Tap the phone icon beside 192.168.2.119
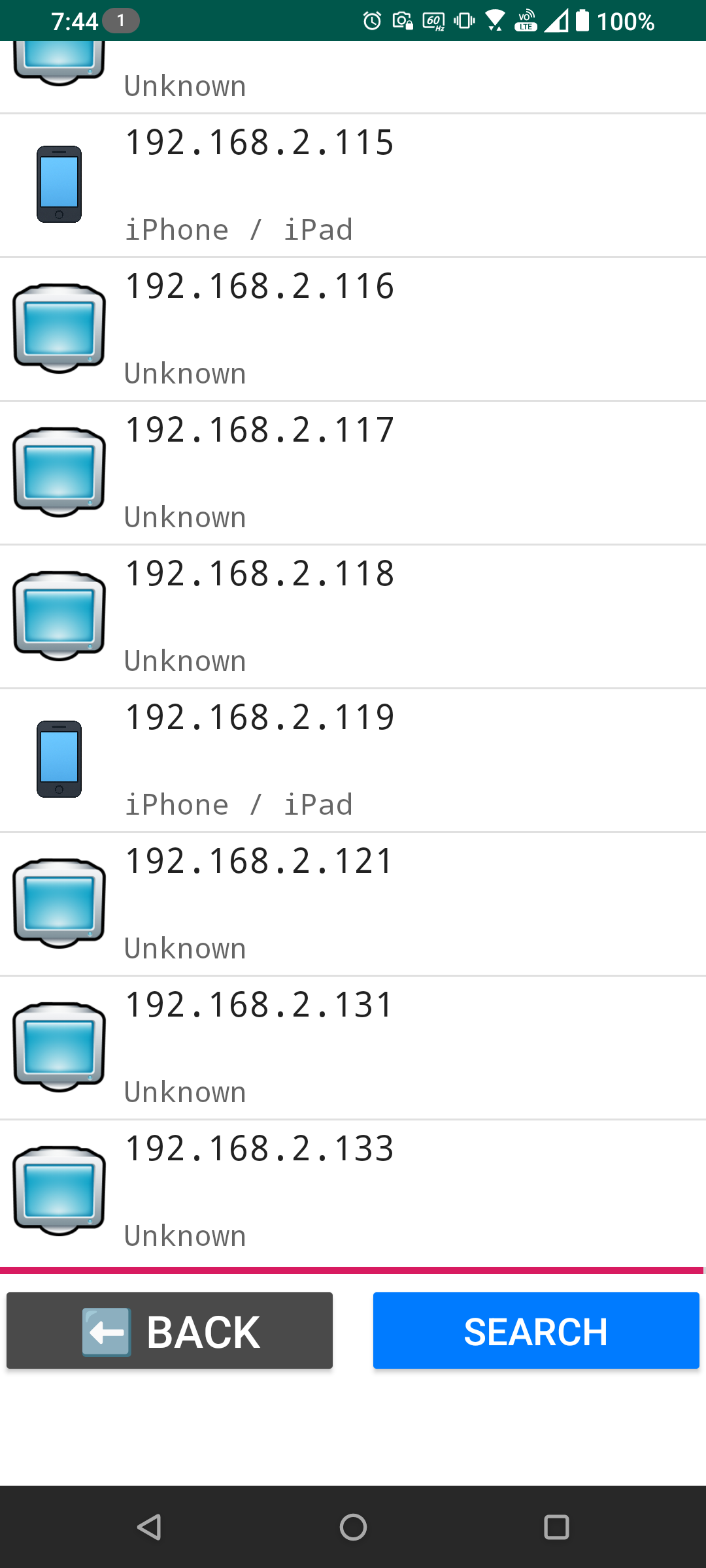The image size is (706, 1568). tap(59, 759)
